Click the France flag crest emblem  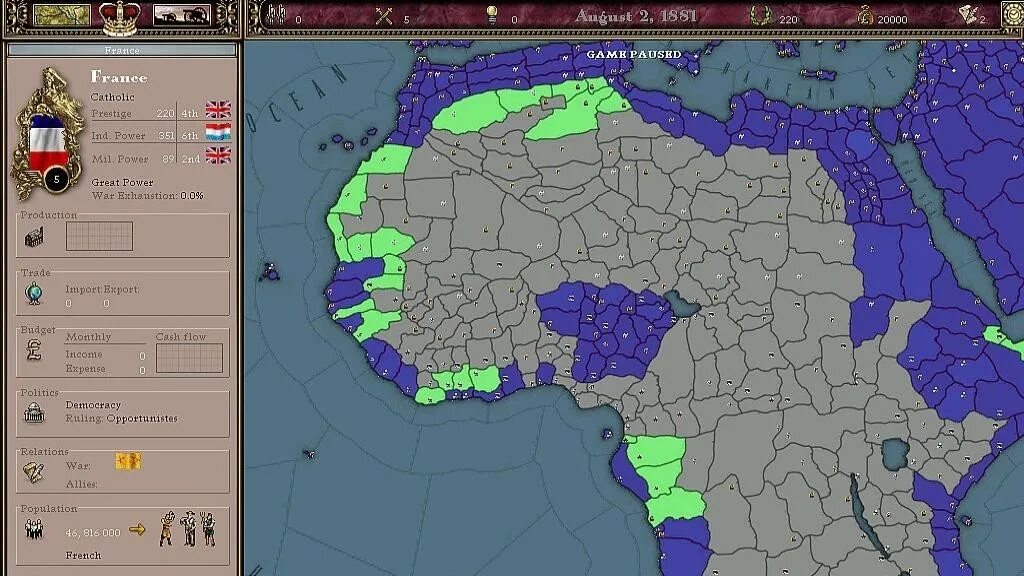47,134
